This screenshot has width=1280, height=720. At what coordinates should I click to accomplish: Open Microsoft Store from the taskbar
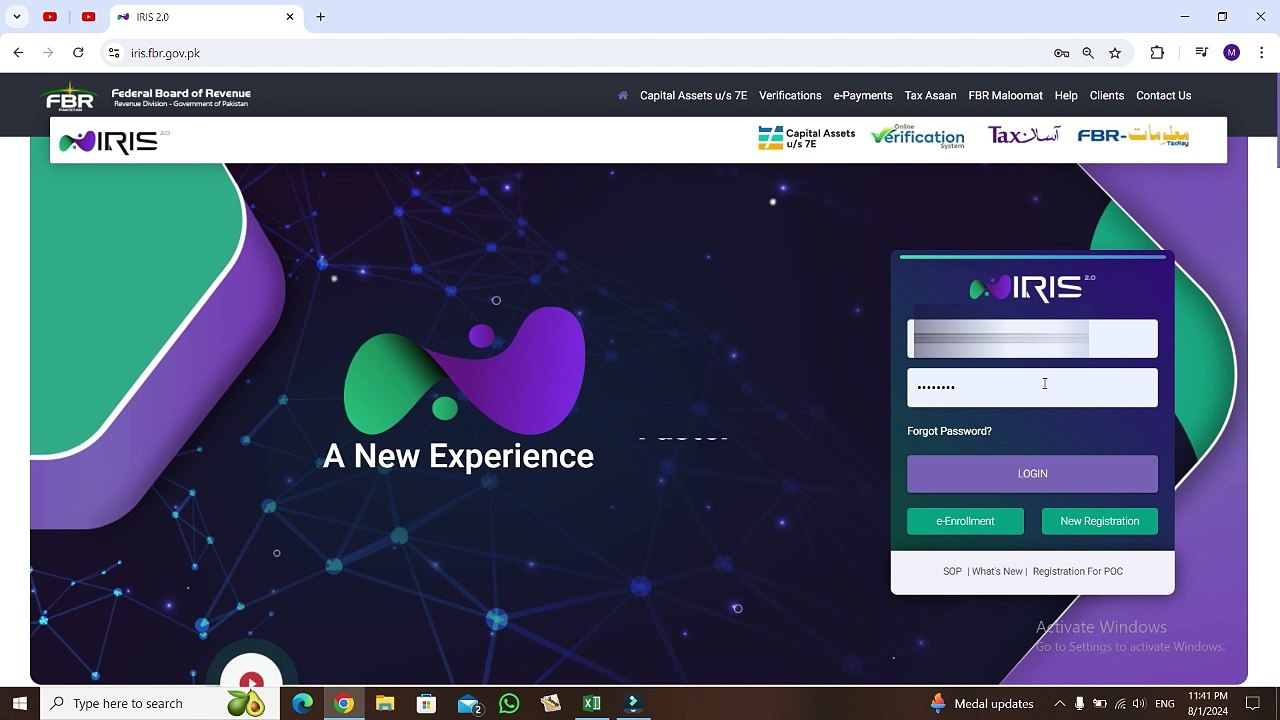tap(426, 704)
